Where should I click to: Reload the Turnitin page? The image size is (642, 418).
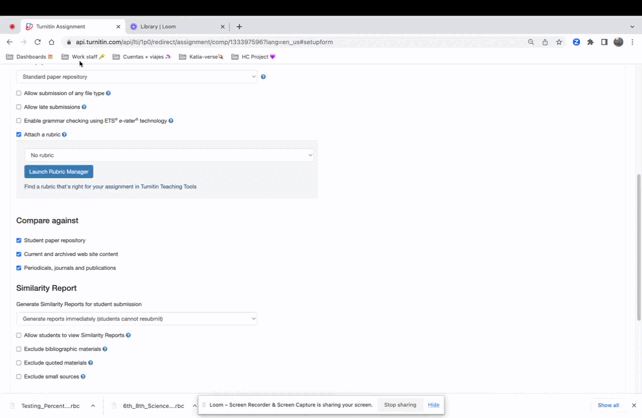pos(37,42)
